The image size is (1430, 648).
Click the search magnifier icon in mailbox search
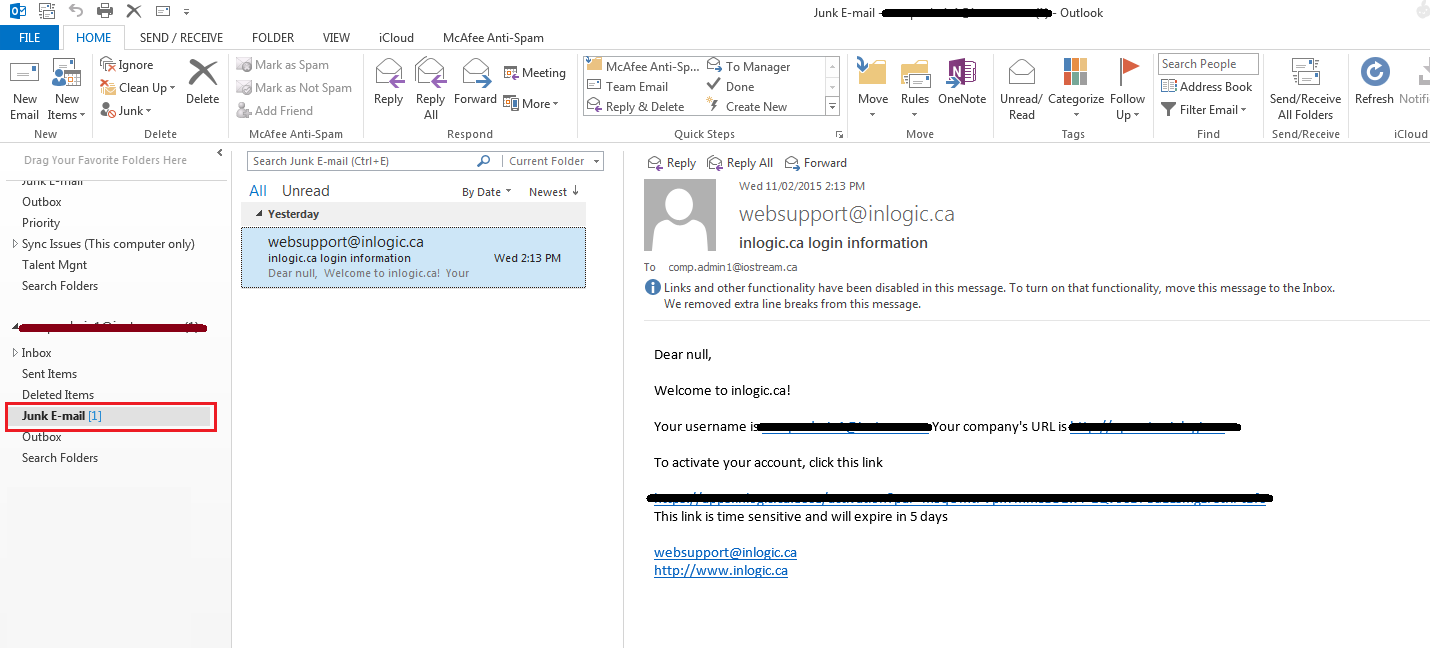[x=484, y=161]
